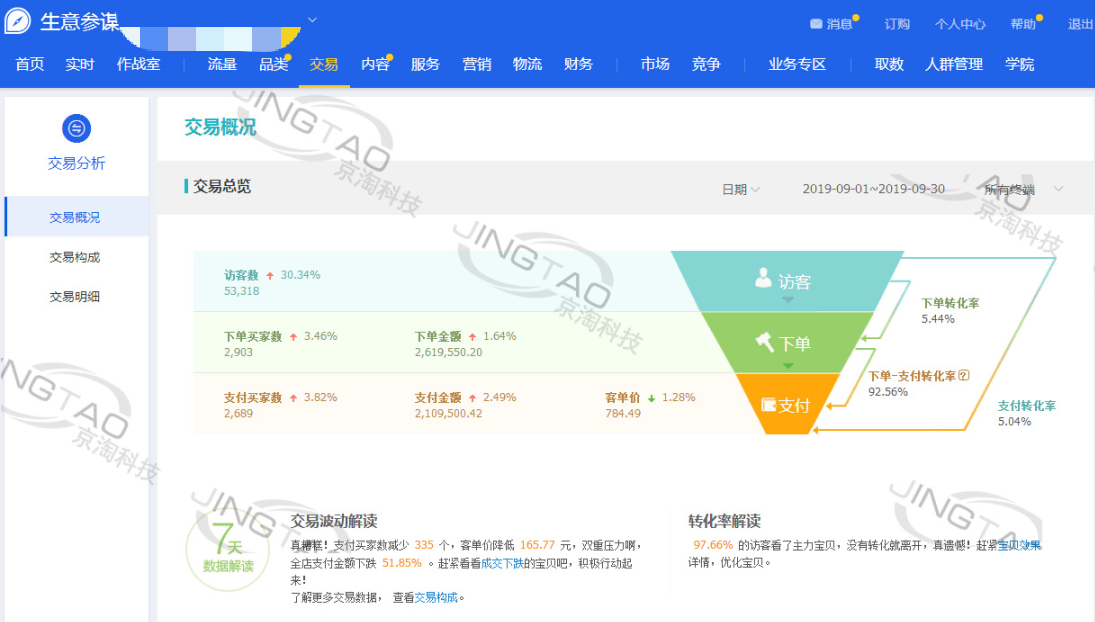Follow the 成交下跌 link
Viewport: 1095px width, 622px height.
[502, 563]
